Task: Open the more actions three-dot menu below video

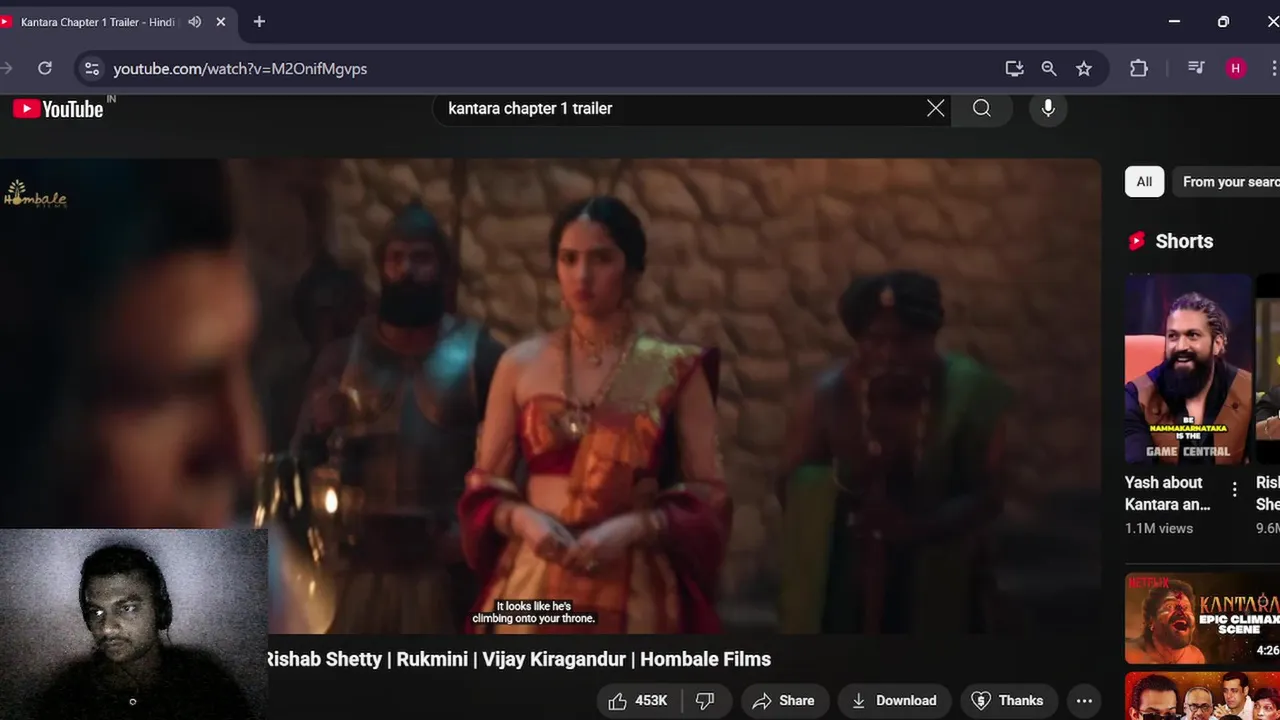Action: point(1084,701)
